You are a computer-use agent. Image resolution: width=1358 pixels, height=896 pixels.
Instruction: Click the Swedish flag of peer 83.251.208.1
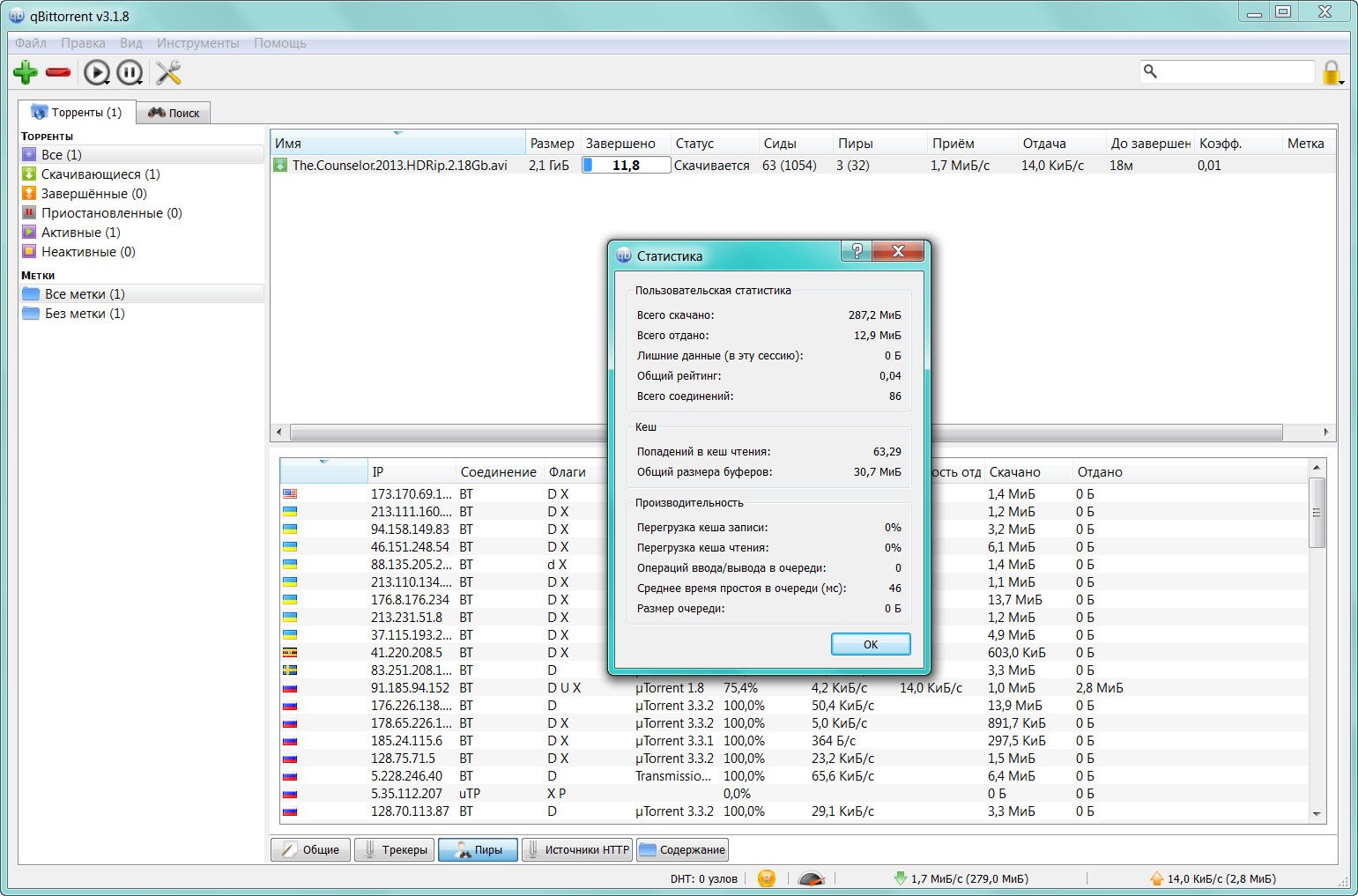tap(290, 670)
